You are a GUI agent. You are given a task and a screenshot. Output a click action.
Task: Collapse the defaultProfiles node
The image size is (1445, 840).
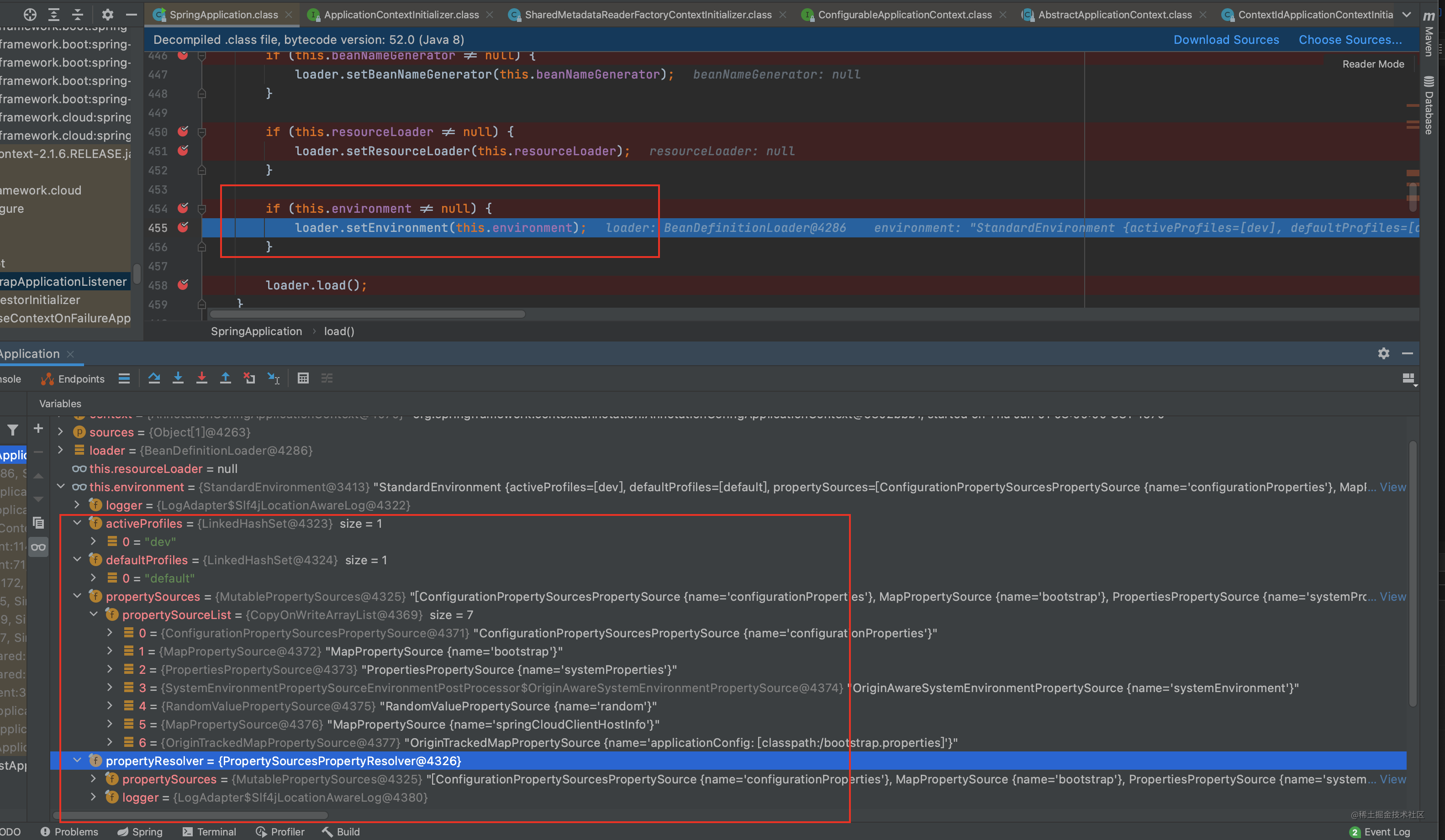[78, 559]
